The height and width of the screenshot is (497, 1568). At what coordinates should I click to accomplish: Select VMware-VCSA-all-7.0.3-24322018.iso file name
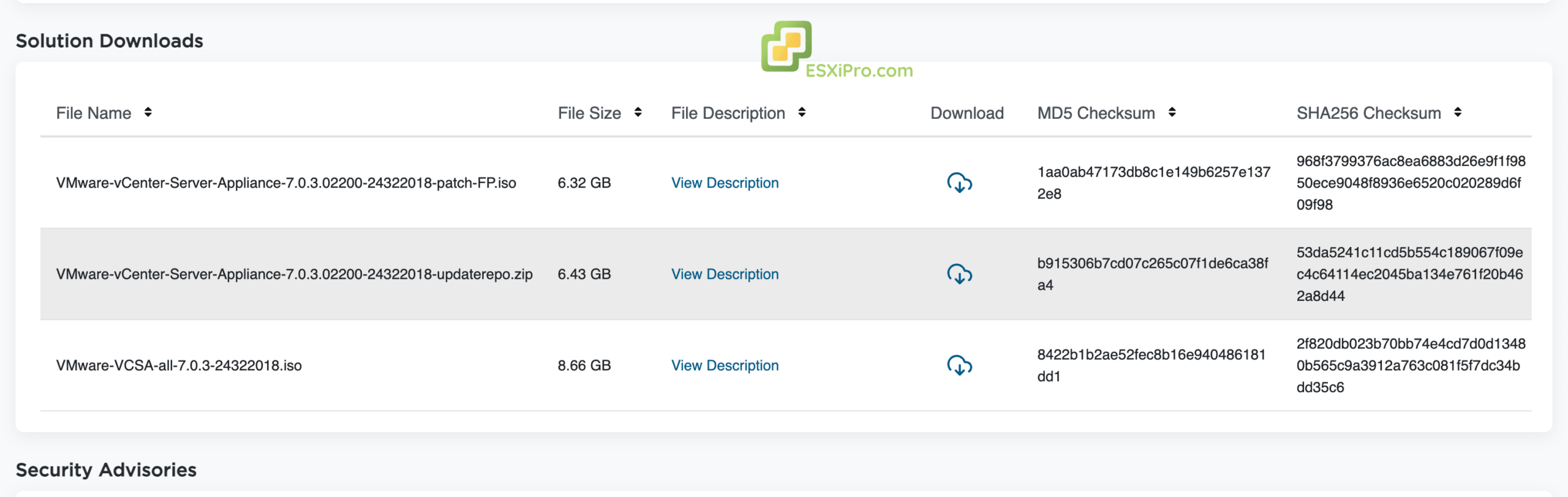point(179,365)
